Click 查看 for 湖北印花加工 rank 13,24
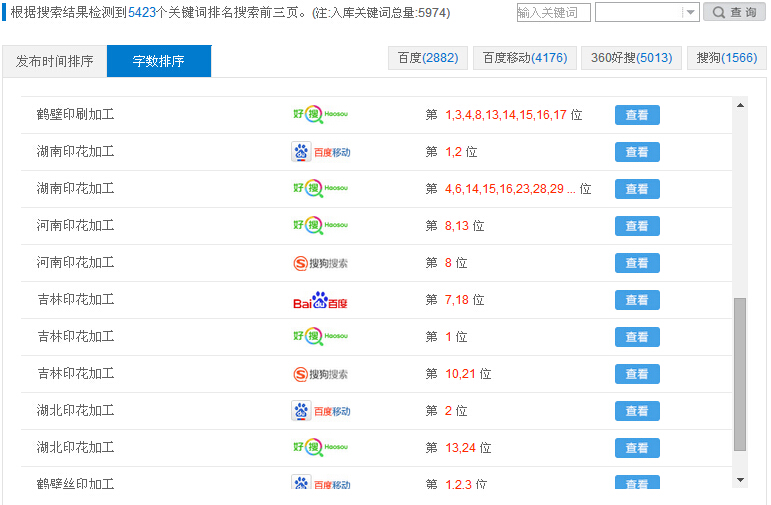 click(x=637, y=448)
